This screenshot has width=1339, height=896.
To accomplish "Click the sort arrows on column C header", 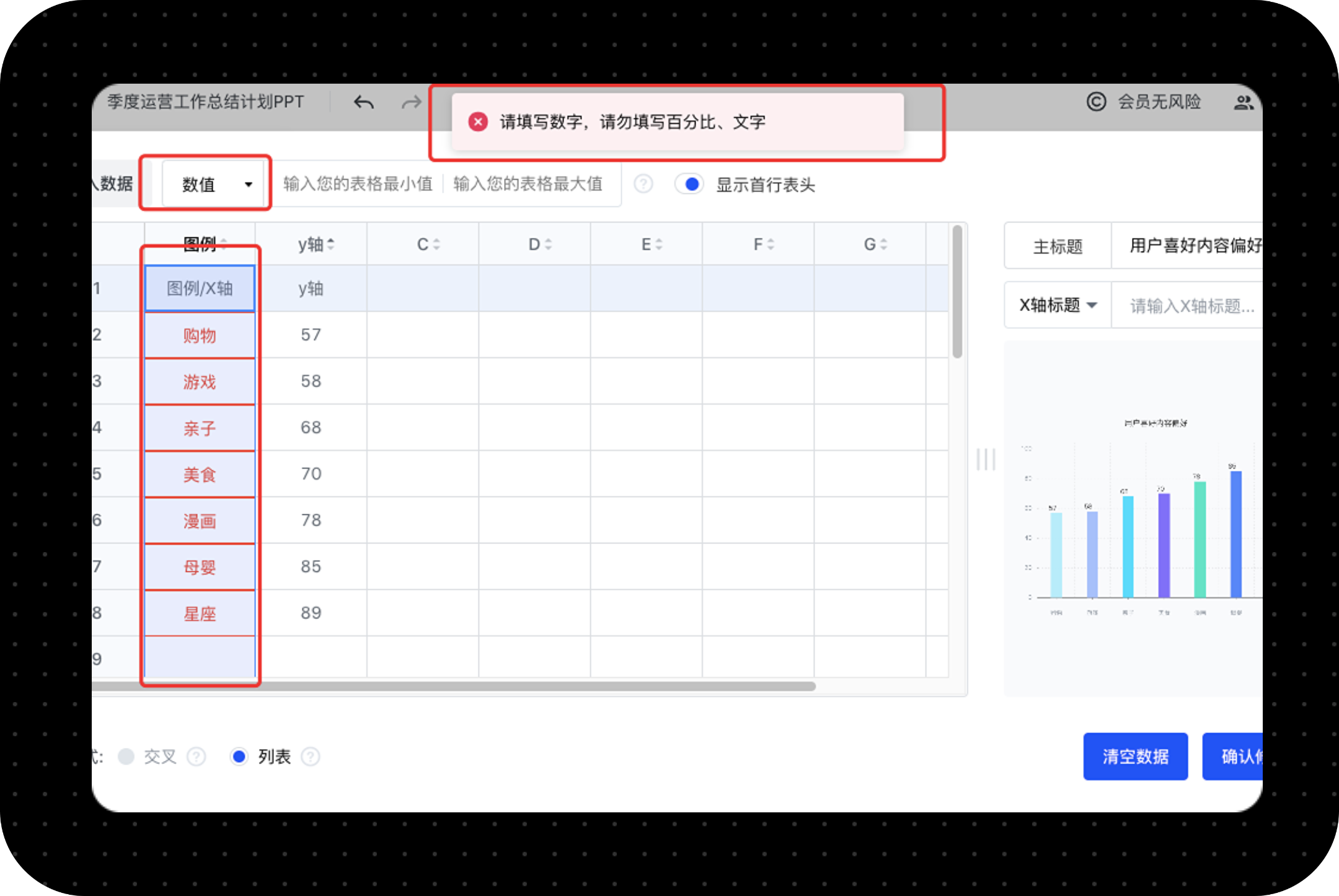I will pos(438,244).
